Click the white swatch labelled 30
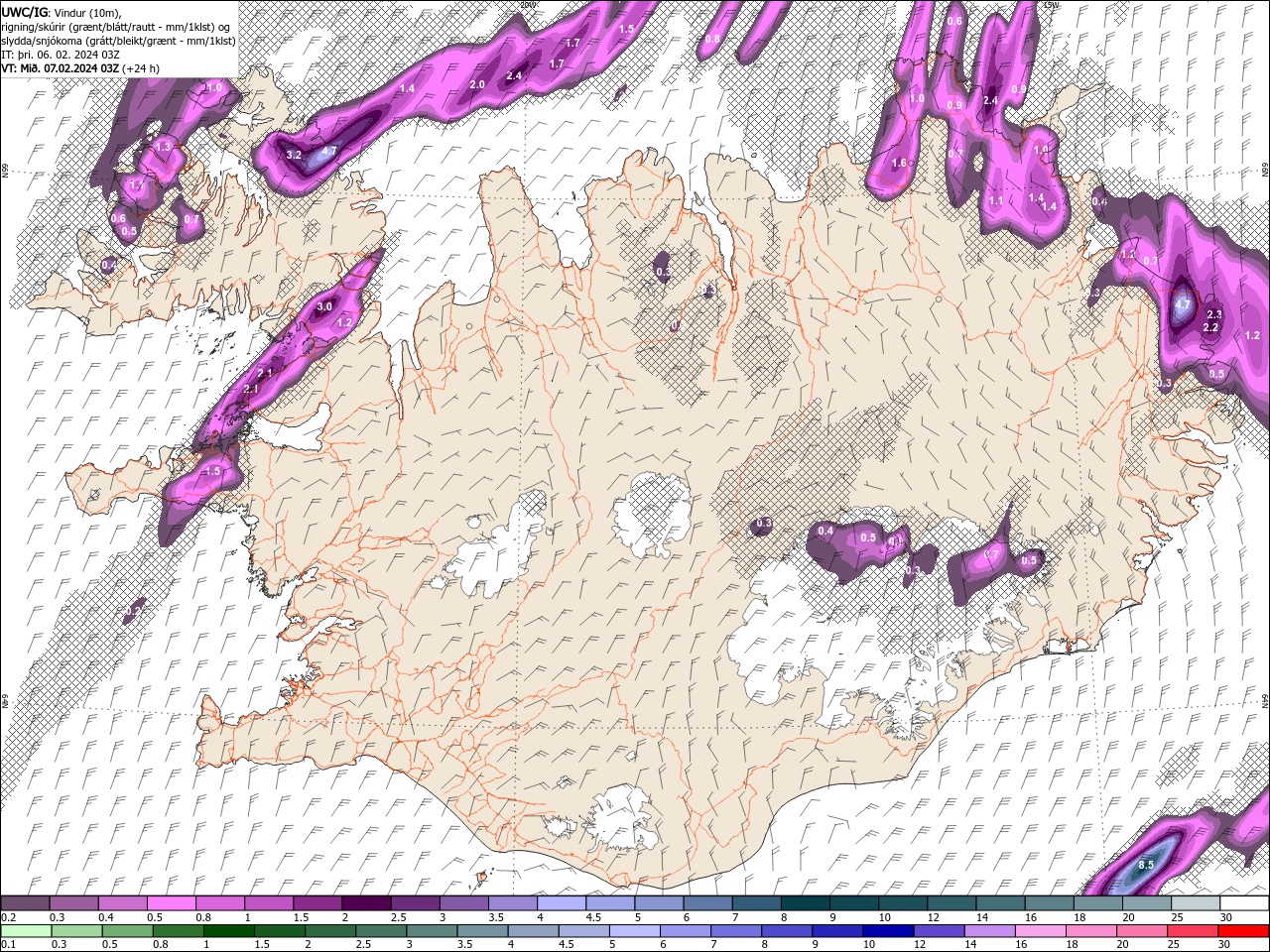 [x=1243, y=903]
